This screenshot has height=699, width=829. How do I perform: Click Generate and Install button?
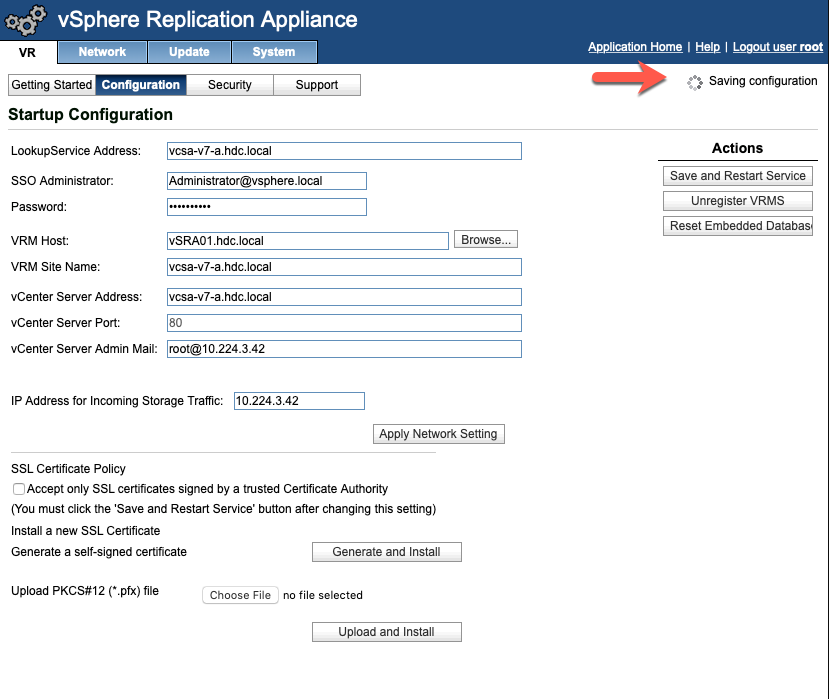[386, 551]
